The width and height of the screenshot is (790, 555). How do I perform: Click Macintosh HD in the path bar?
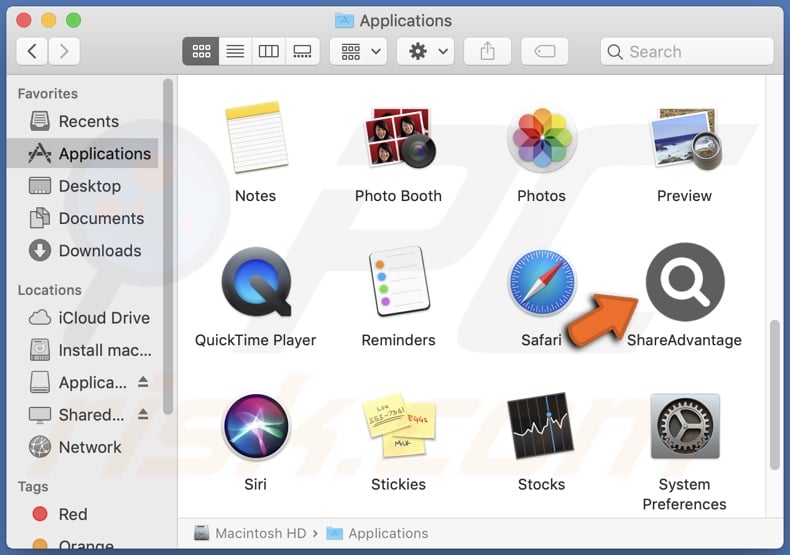pyautogui.click(x=251, y=533)
